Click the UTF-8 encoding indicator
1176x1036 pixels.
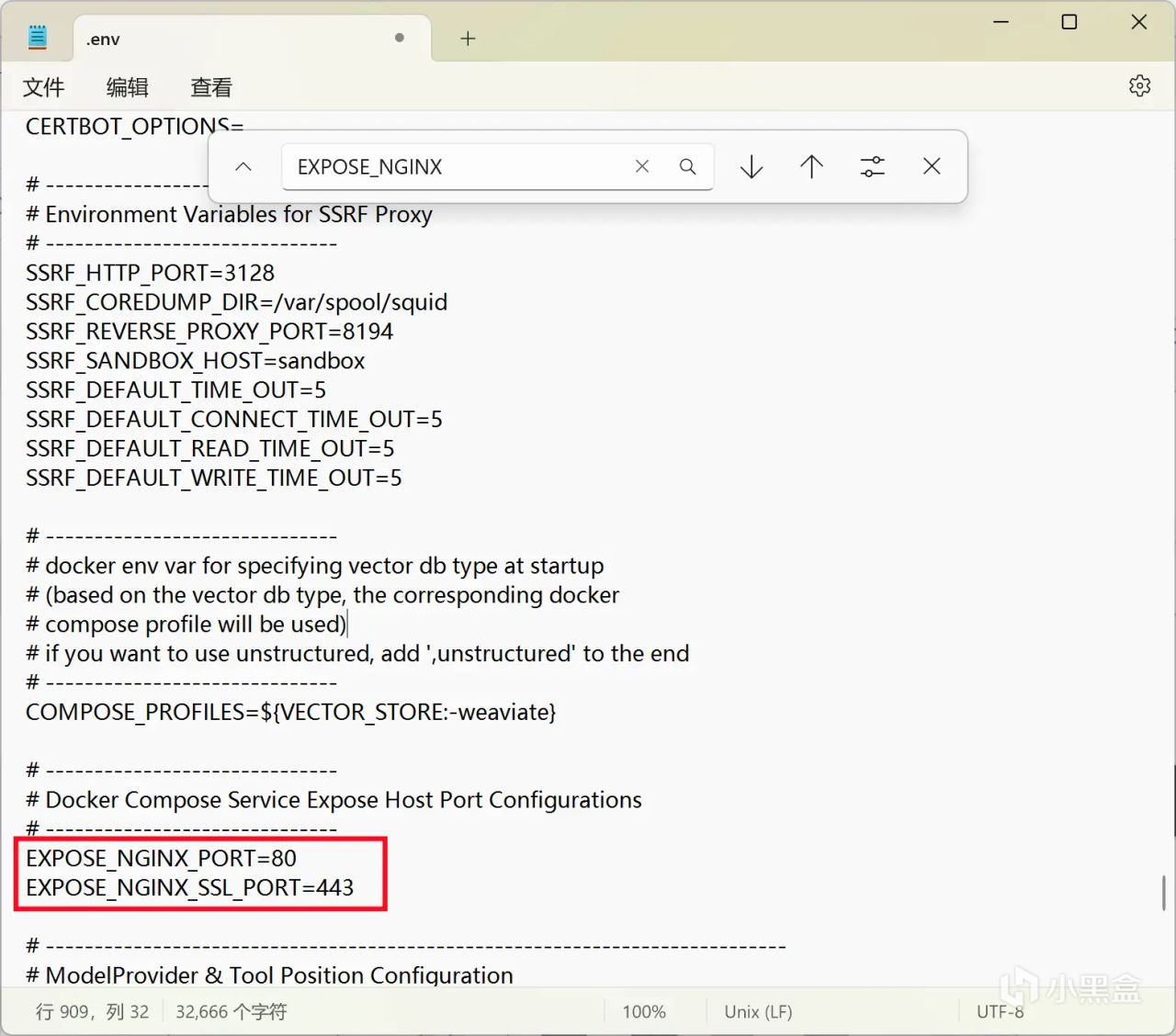point(1000,1011)
